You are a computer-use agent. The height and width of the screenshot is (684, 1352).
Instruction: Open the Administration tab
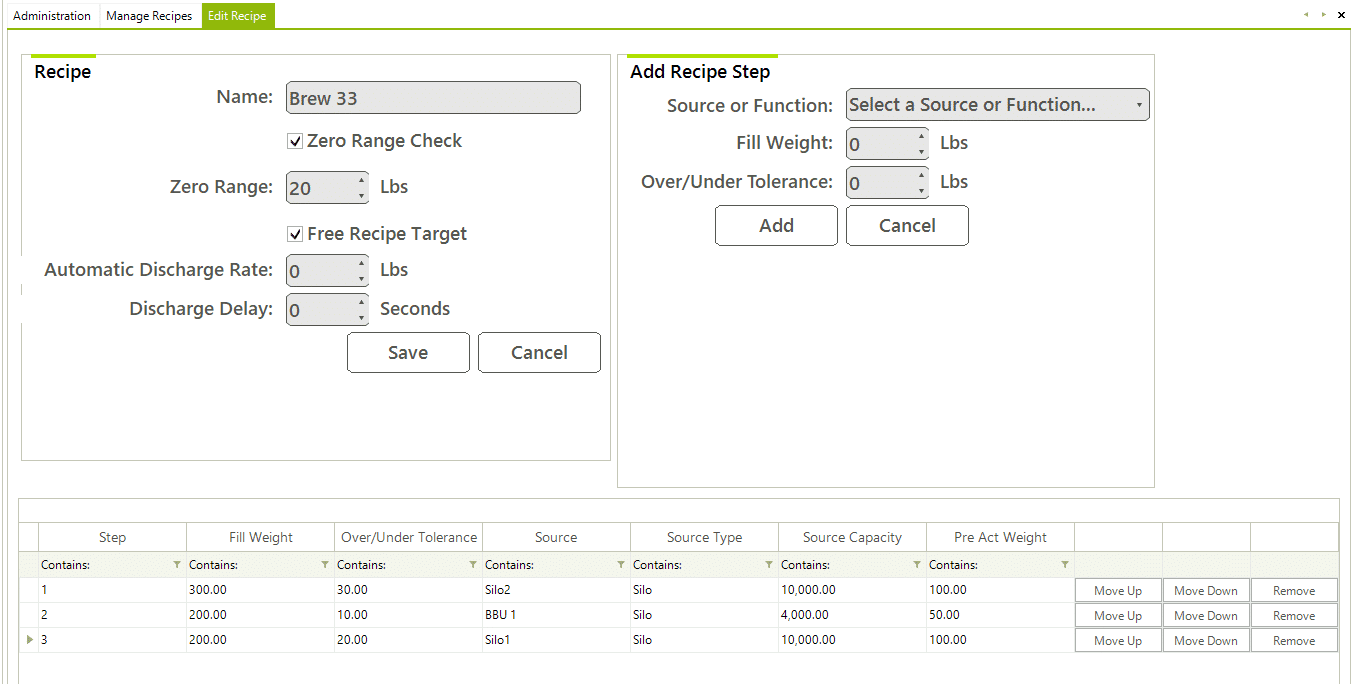point(52,16)
